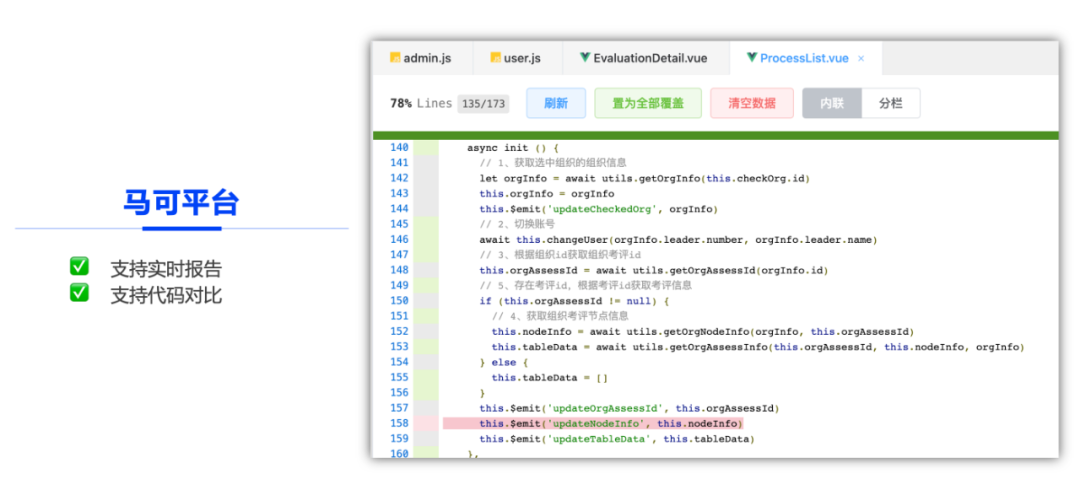Click the getOrgNodeInfo code line

(x=703, y=331)
